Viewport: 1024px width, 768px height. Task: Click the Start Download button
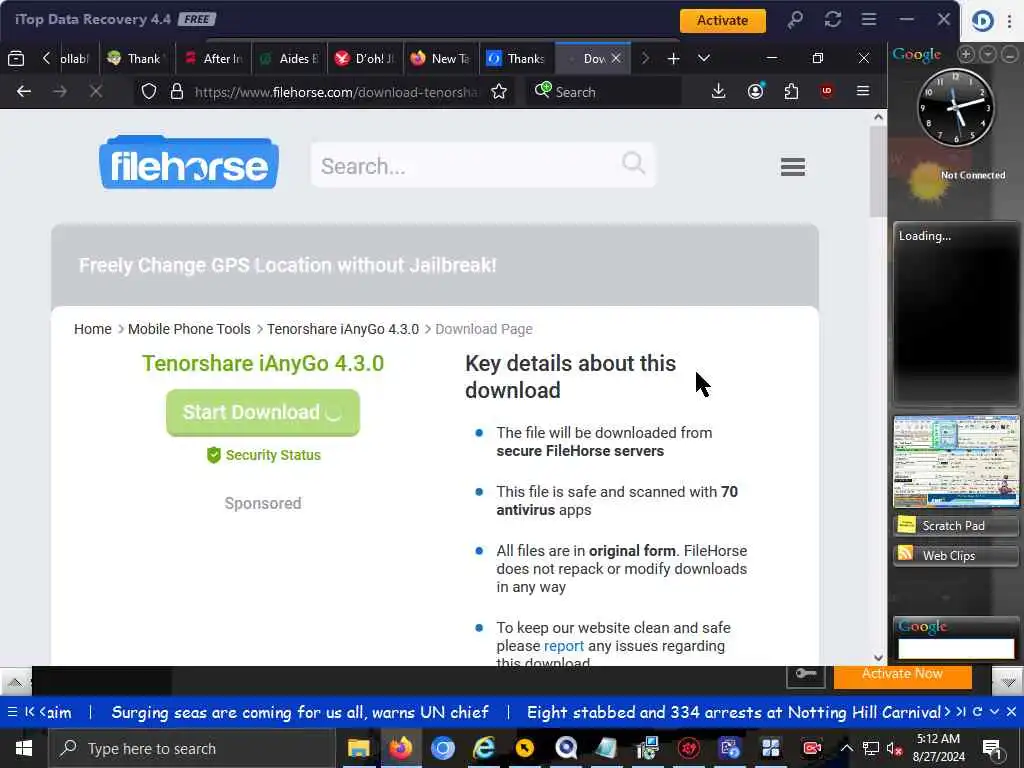(x=263, y=413)
